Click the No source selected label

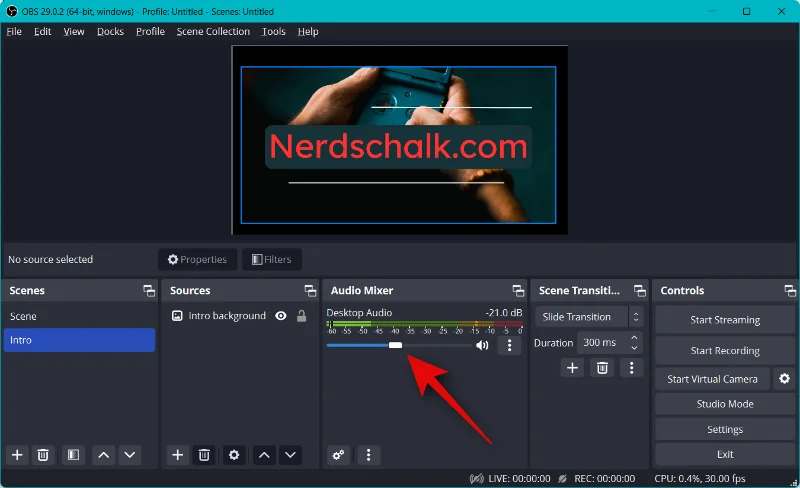tap(51, 259)
